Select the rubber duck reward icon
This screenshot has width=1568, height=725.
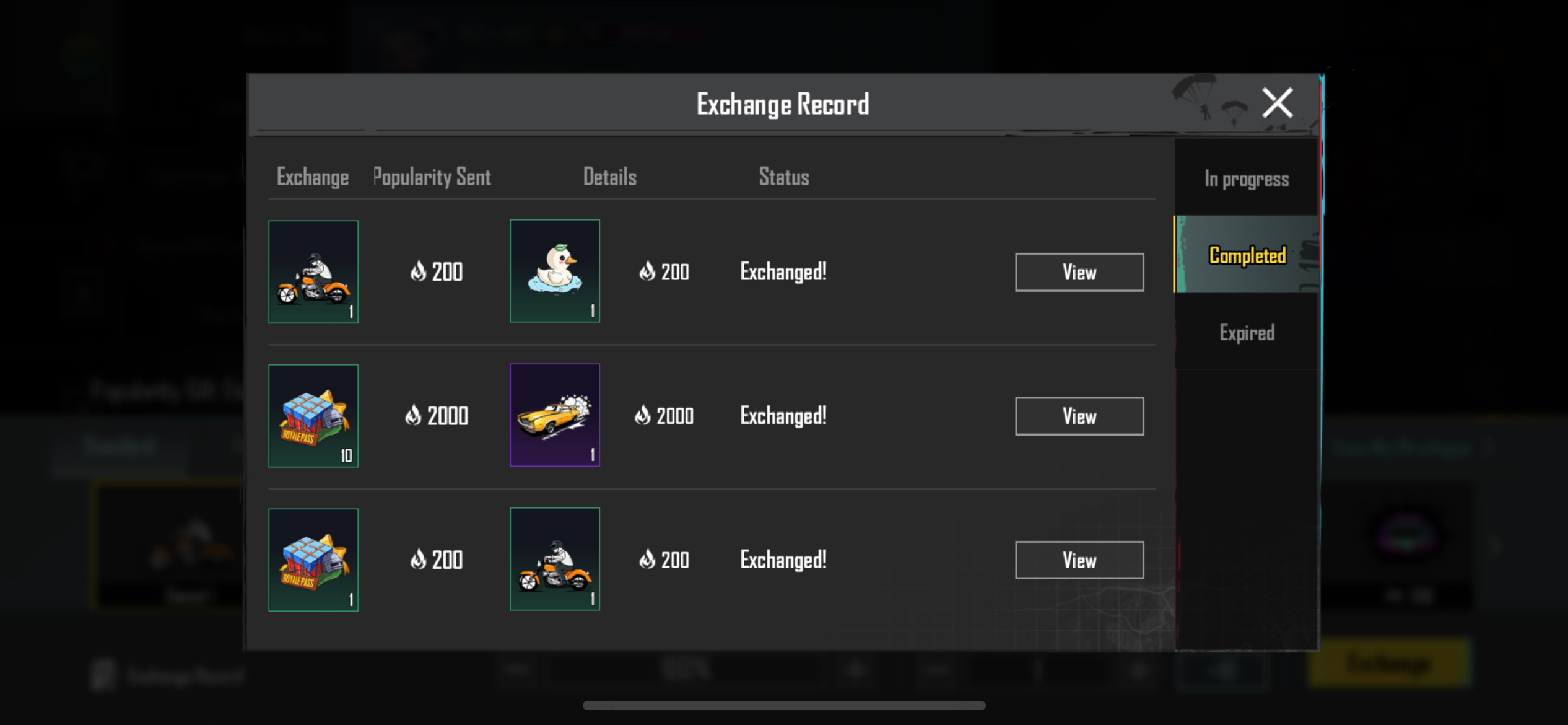coord(555,271)
